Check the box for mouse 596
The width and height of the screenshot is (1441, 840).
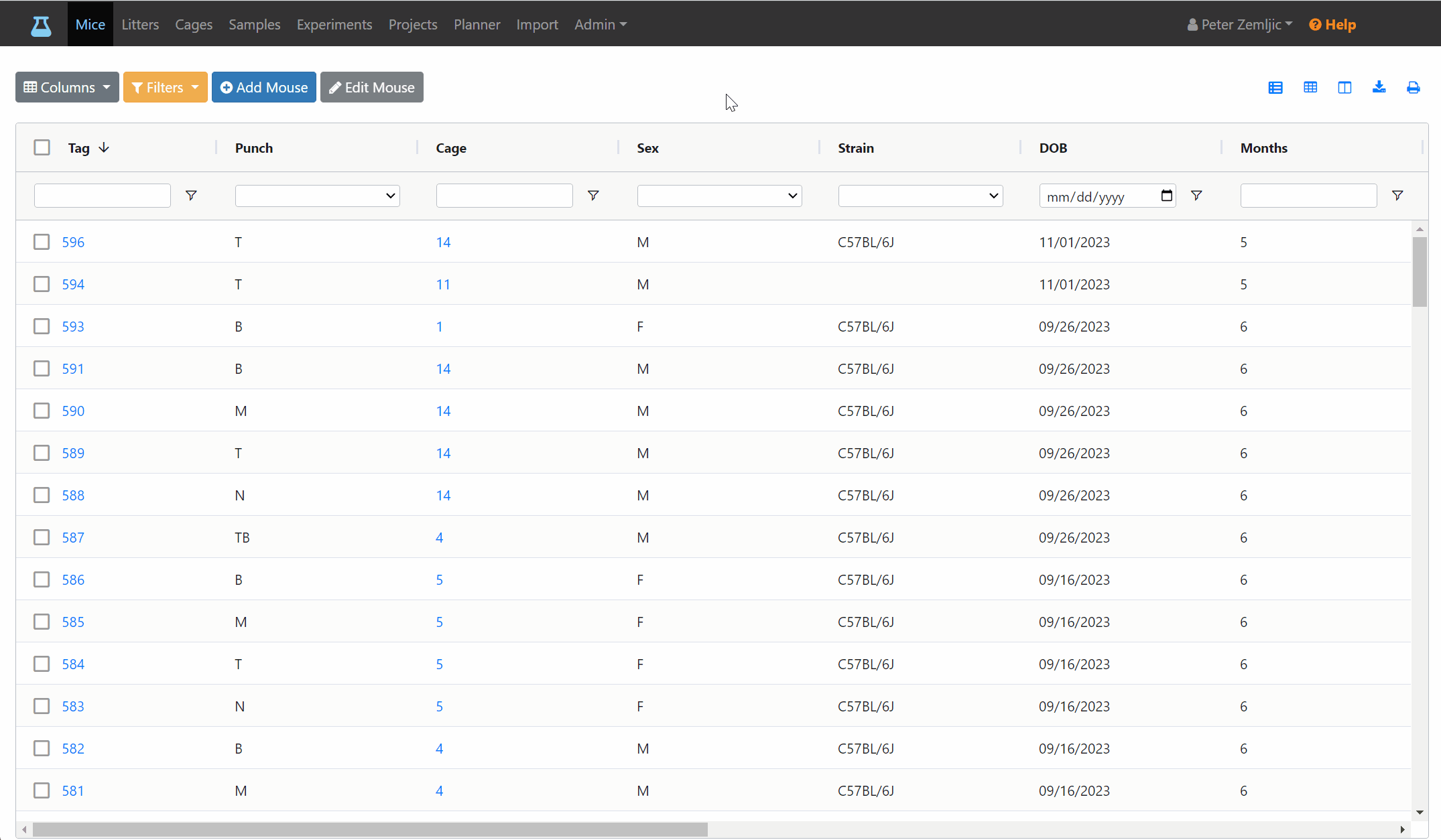42,242
